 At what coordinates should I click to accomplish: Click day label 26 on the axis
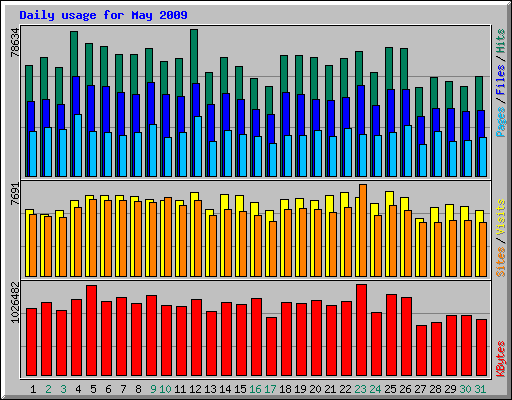click(405, 389)
